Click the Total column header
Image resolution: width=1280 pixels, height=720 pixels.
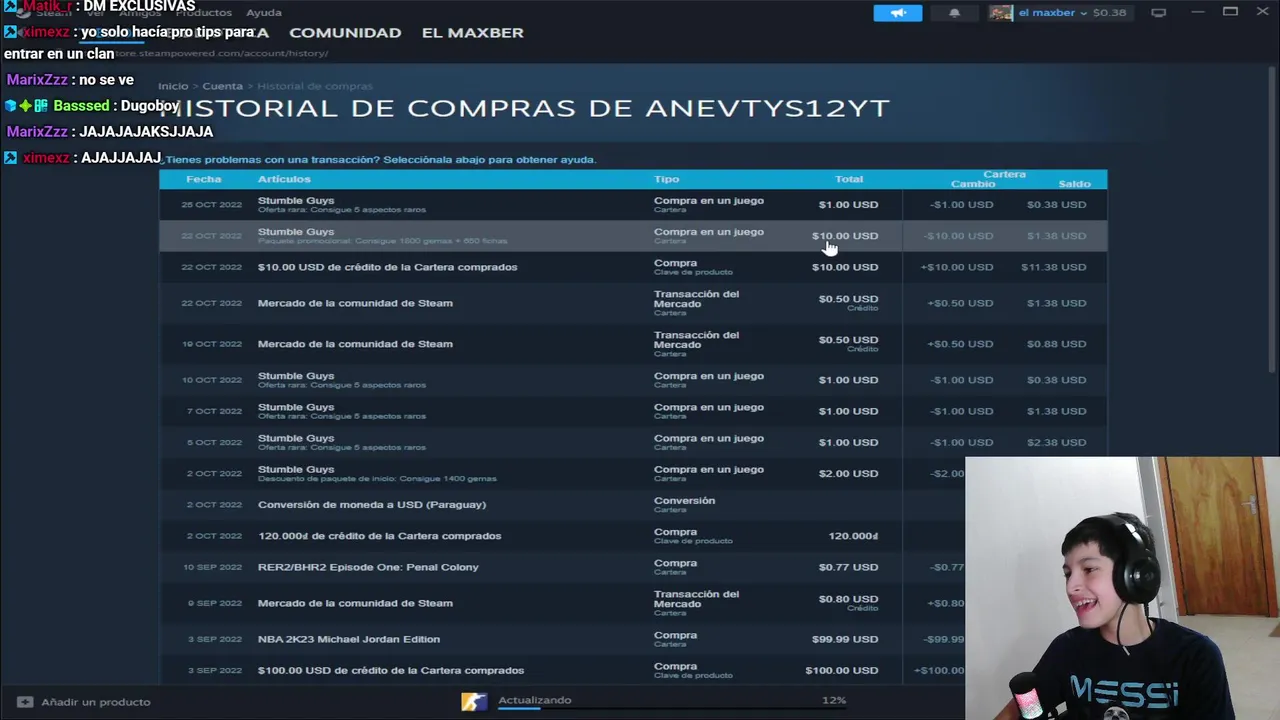pyautogui.click(x=849, y=179)
